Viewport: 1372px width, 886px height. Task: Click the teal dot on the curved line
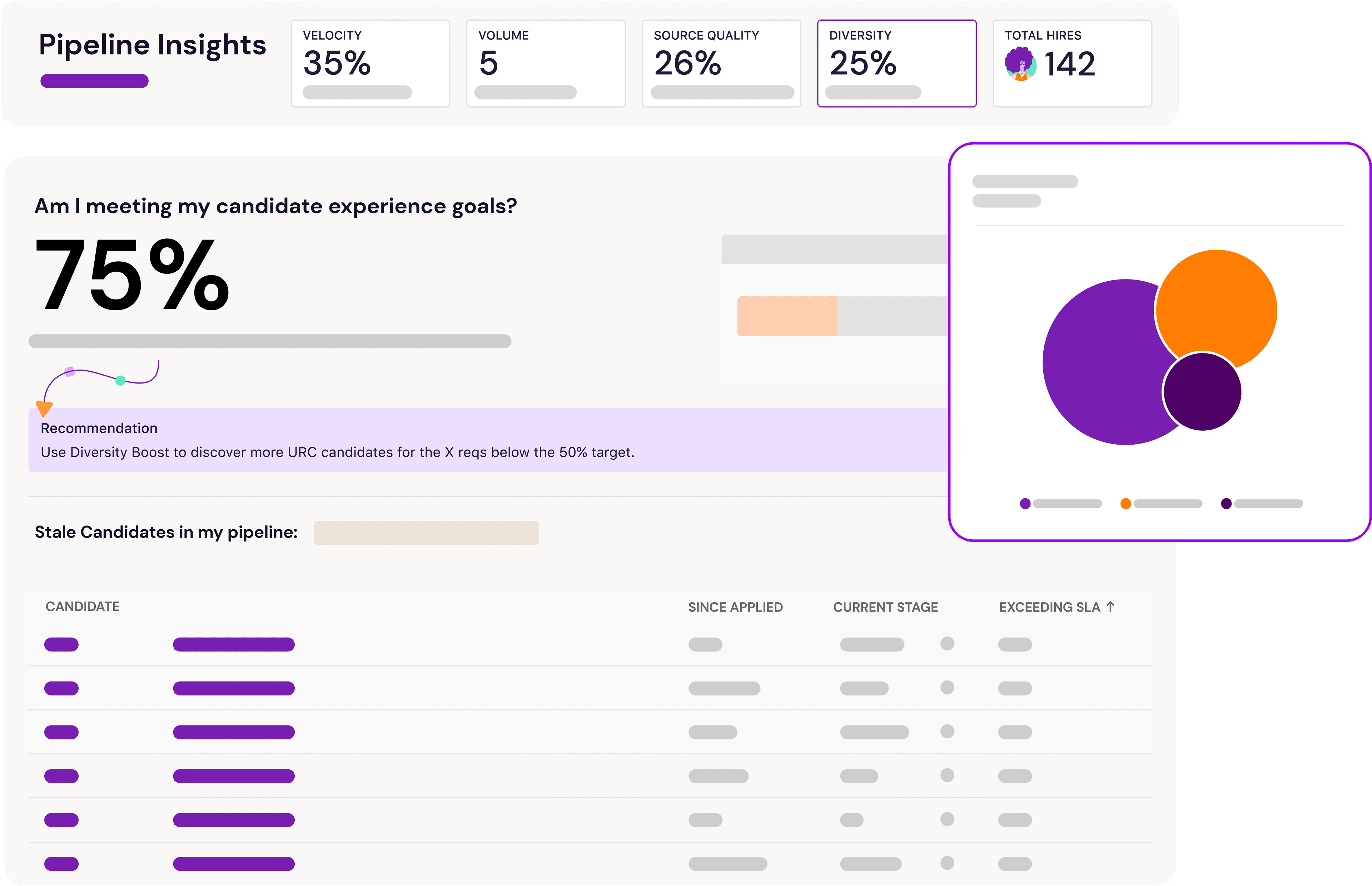120,380
